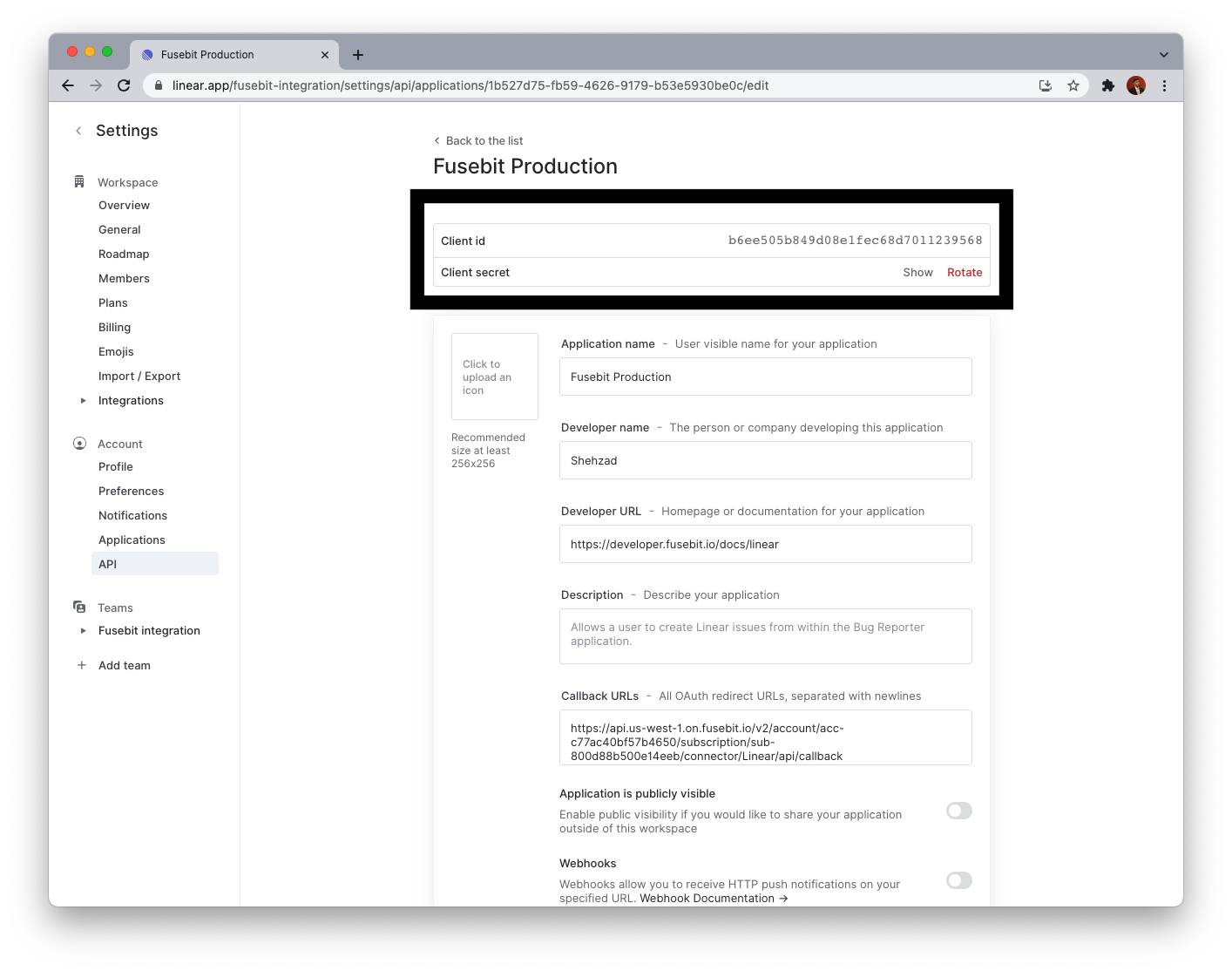Click the Teams section heading
1232x971 pixels.
(x=115, y=608)
